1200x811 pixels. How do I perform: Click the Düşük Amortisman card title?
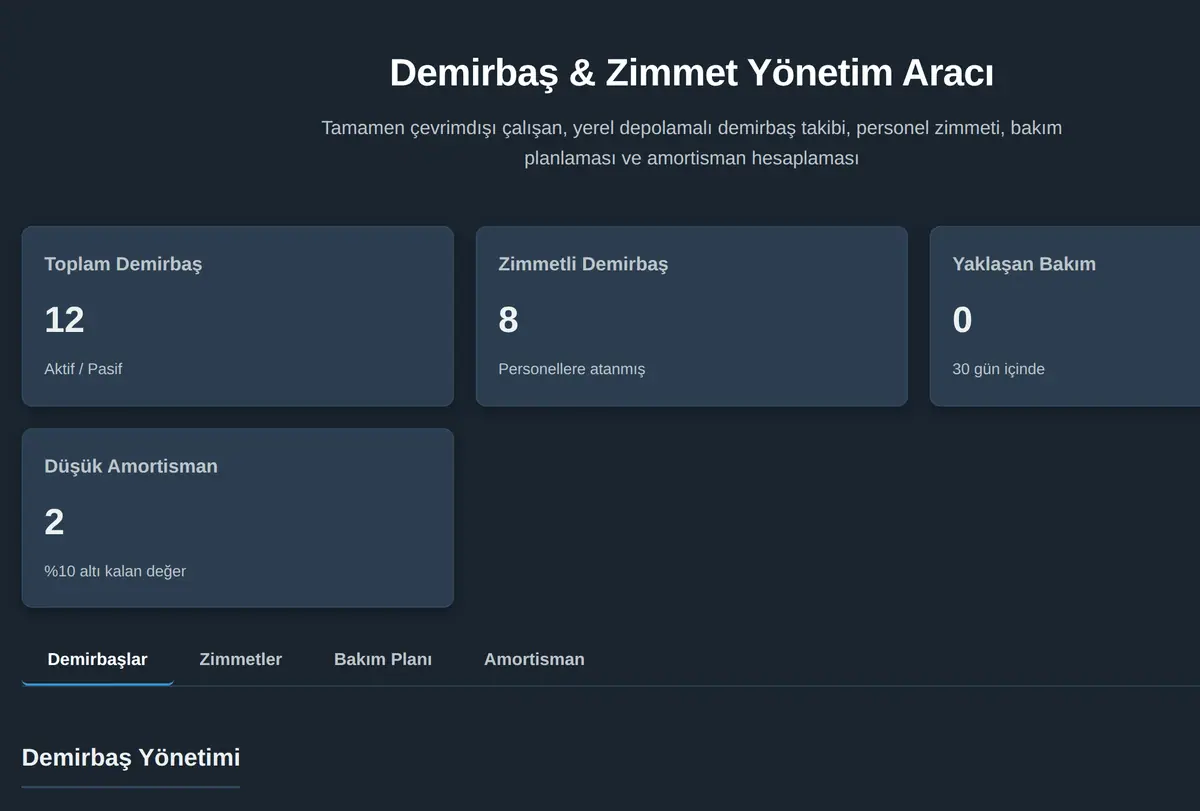tap(131, 466)
